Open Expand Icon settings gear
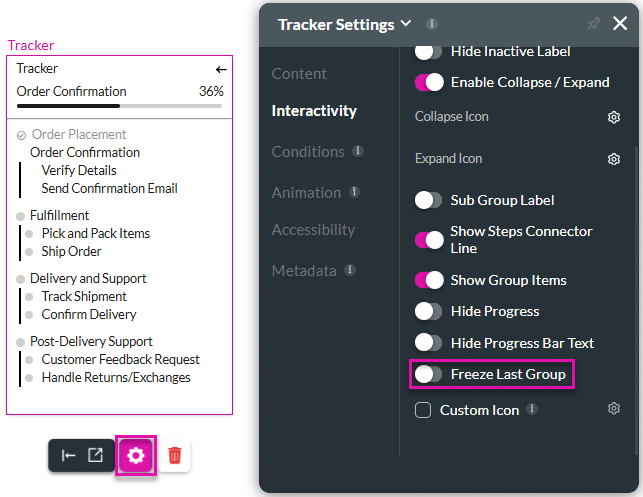Screen dimensions: 643x497 [x=614, y=159]
